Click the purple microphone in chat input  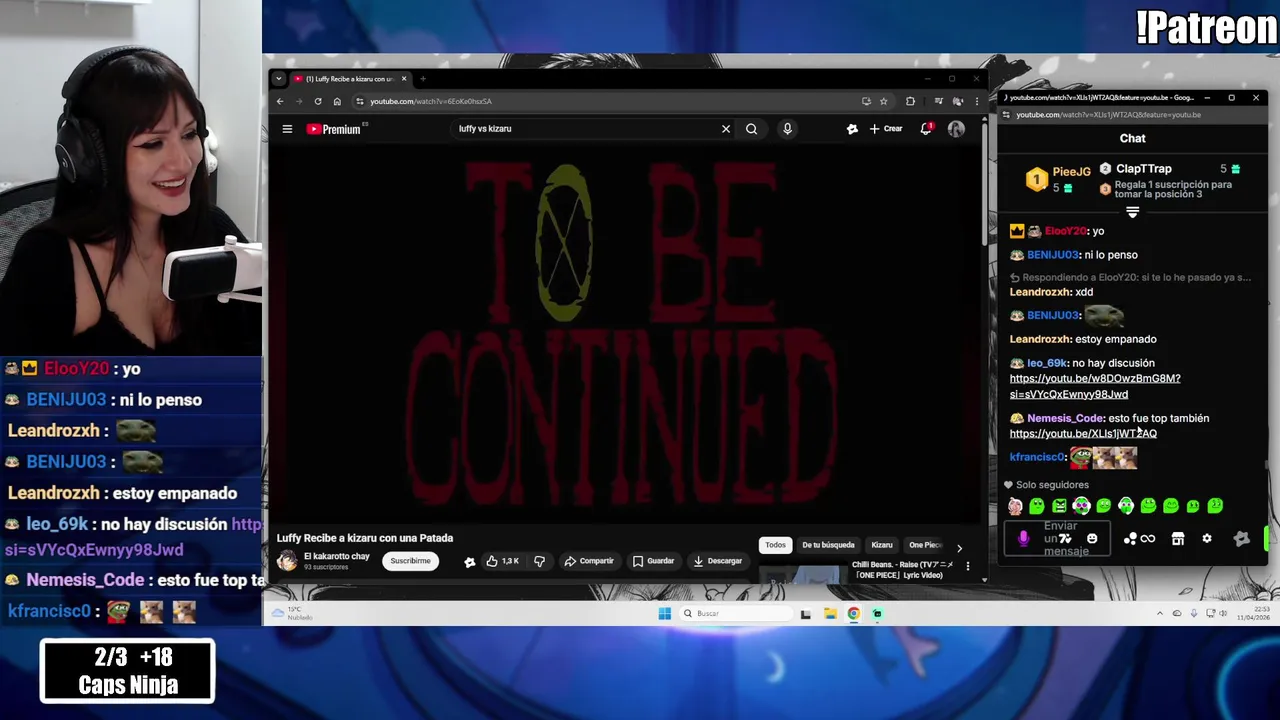(1022, 539)
